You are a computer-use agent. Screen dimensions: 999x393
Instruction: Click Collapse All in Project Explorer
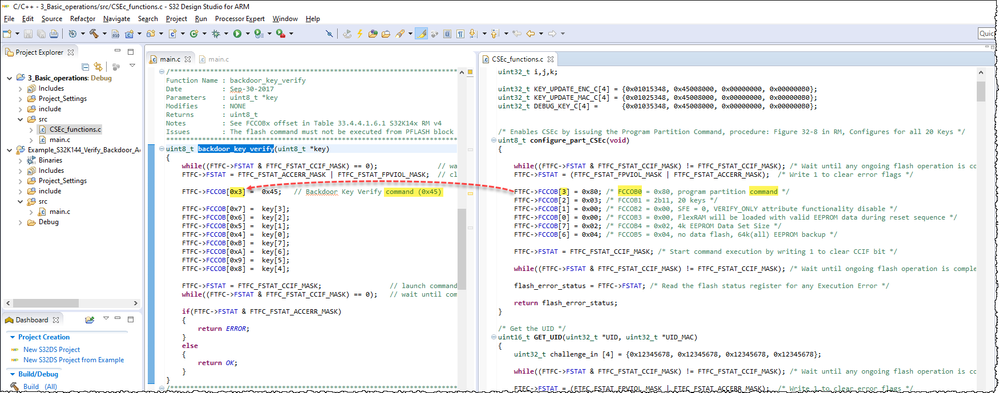click(85, 66)
